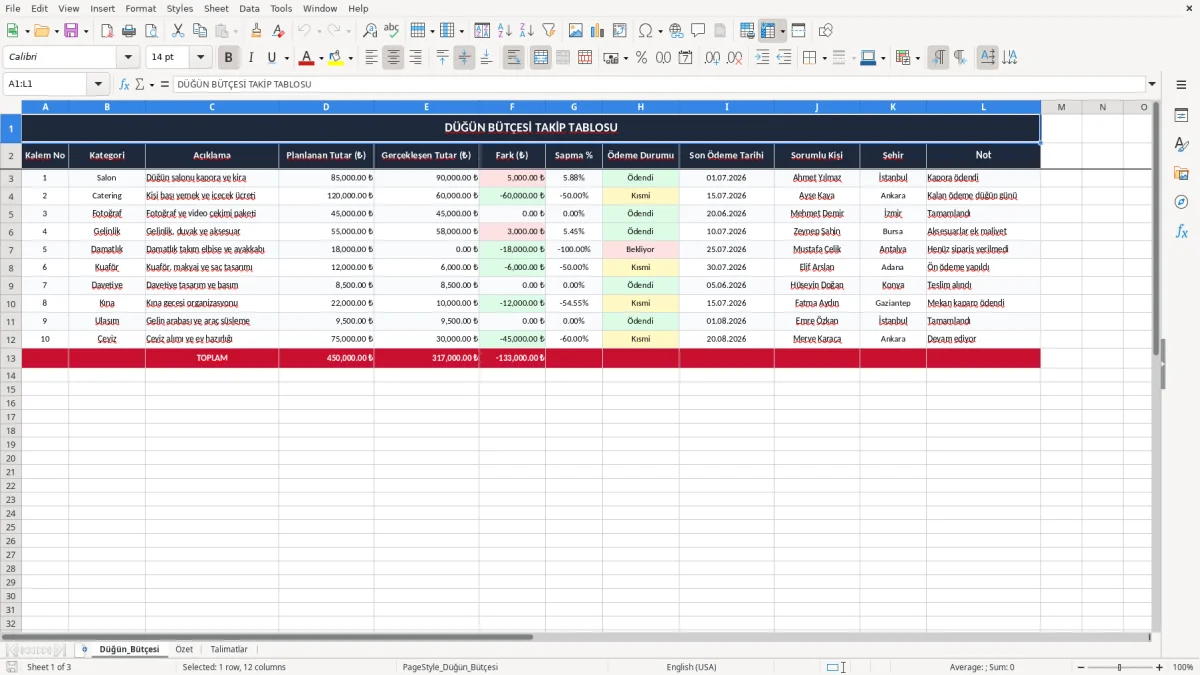Open the font size dropdown
The image size is (1200, 675).
click(x=200, y=58)
